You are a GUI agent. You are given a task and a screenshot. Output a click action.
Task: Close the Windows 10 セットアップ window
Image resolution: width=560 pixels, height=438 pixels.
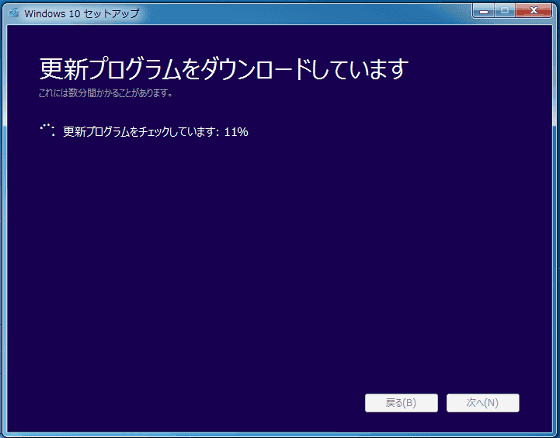coord(533,10)
